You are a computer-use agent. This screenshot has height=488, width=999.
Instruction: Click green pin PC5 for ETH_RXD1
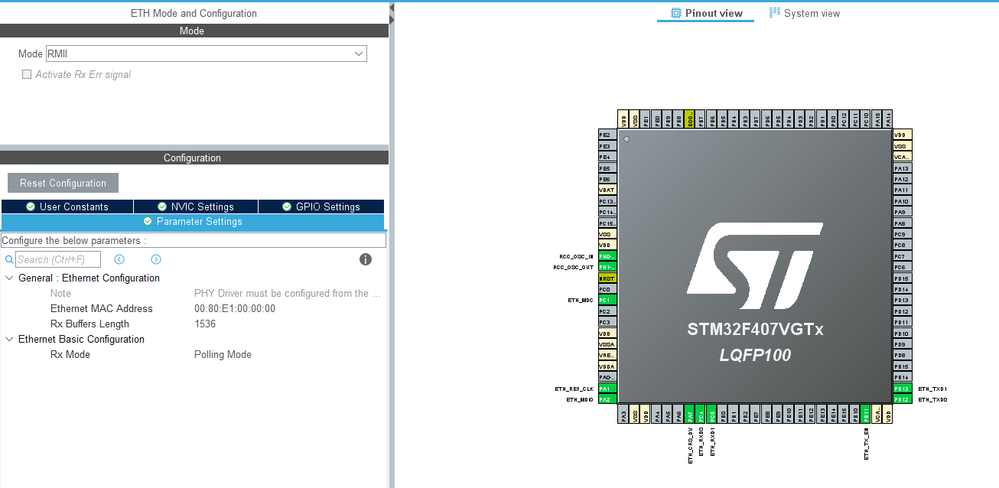[x=712, y=414]
